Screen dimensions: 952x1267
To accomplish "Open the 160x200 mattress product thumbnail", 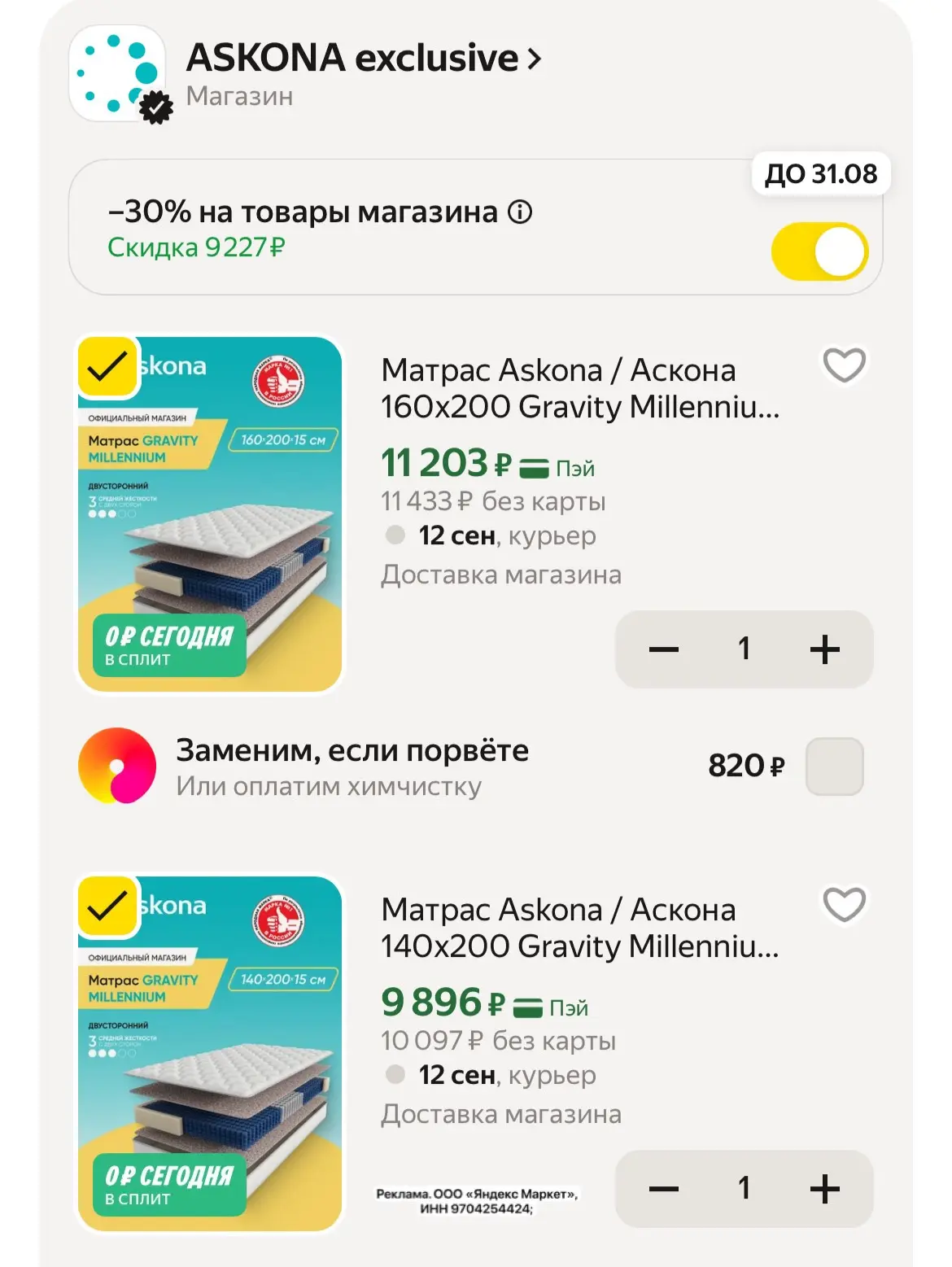I will coord(210,514).
